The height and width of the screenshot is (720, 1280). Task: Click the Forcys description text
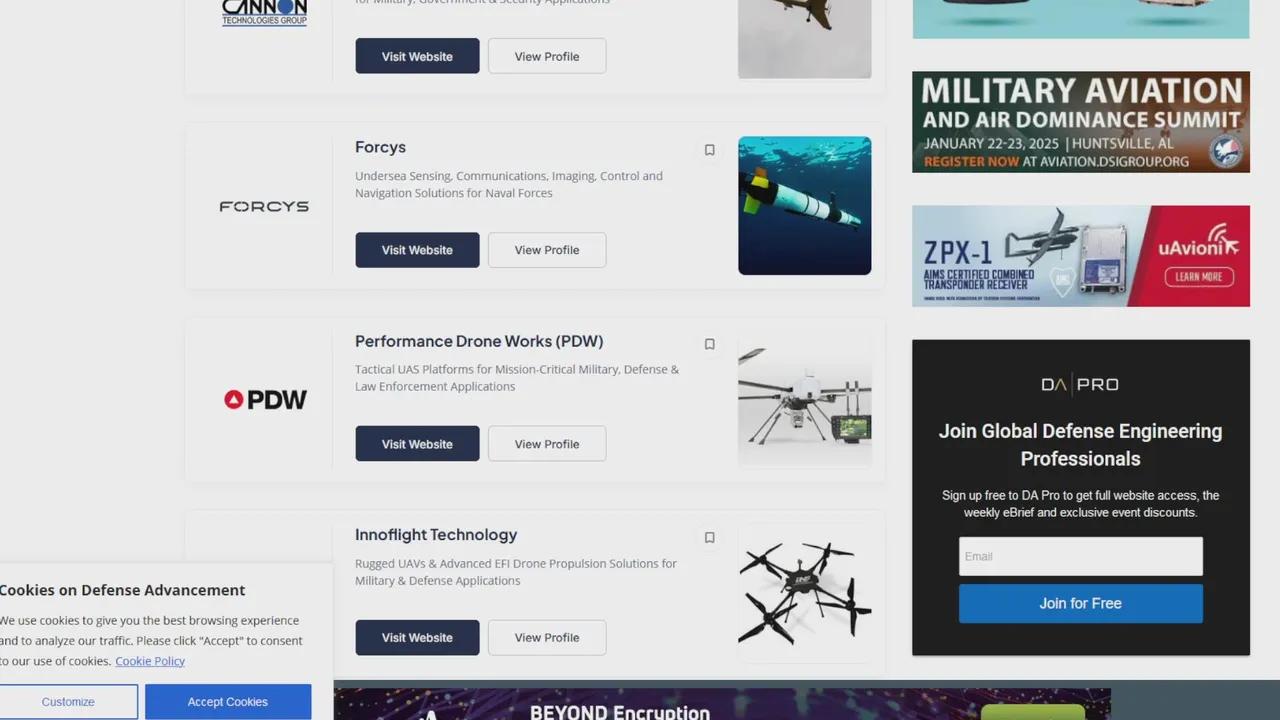click(509, 184)
